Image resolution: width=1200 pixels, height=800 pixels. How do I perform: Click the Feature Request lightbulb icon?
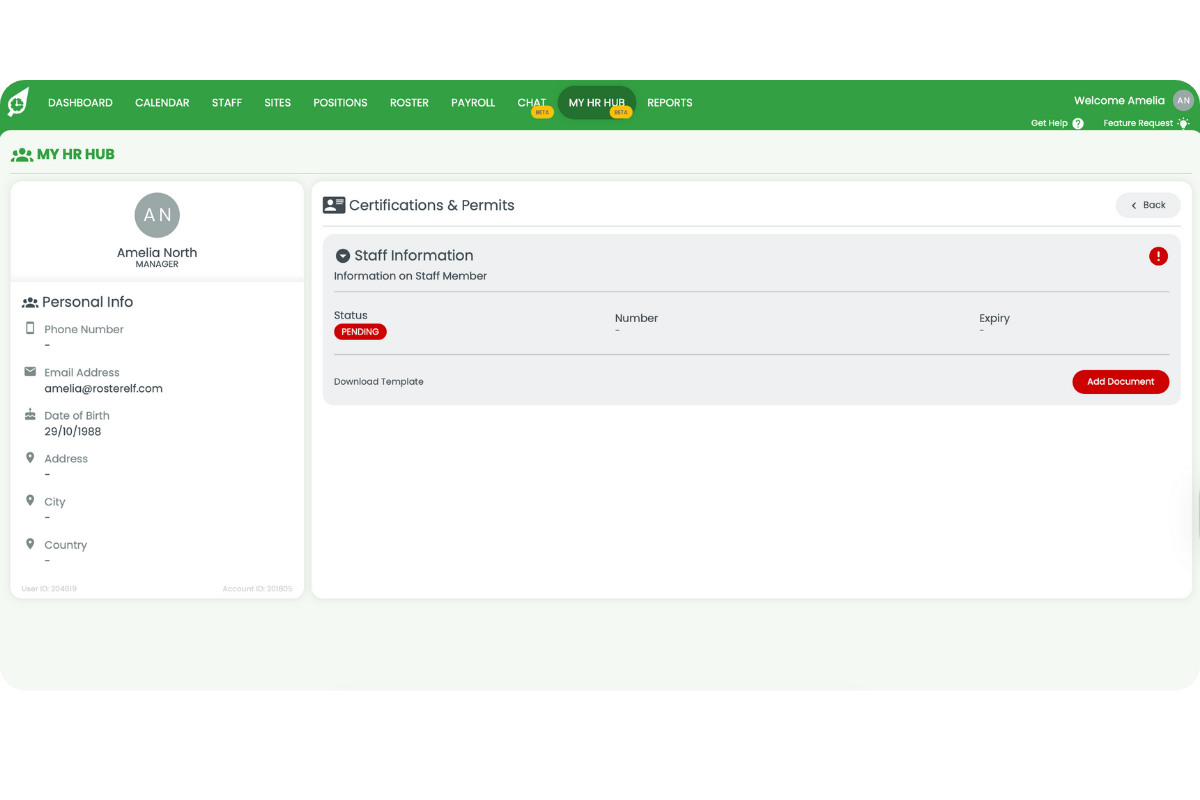(x=1185, y=123)
